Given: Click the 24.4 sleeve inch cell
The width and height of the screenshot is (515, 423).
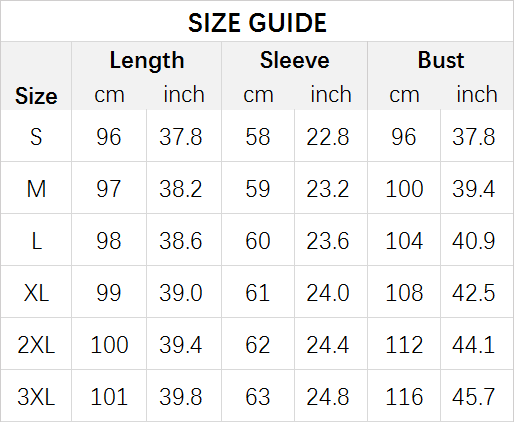Looking at the screenshot, I should pos(328,345).
